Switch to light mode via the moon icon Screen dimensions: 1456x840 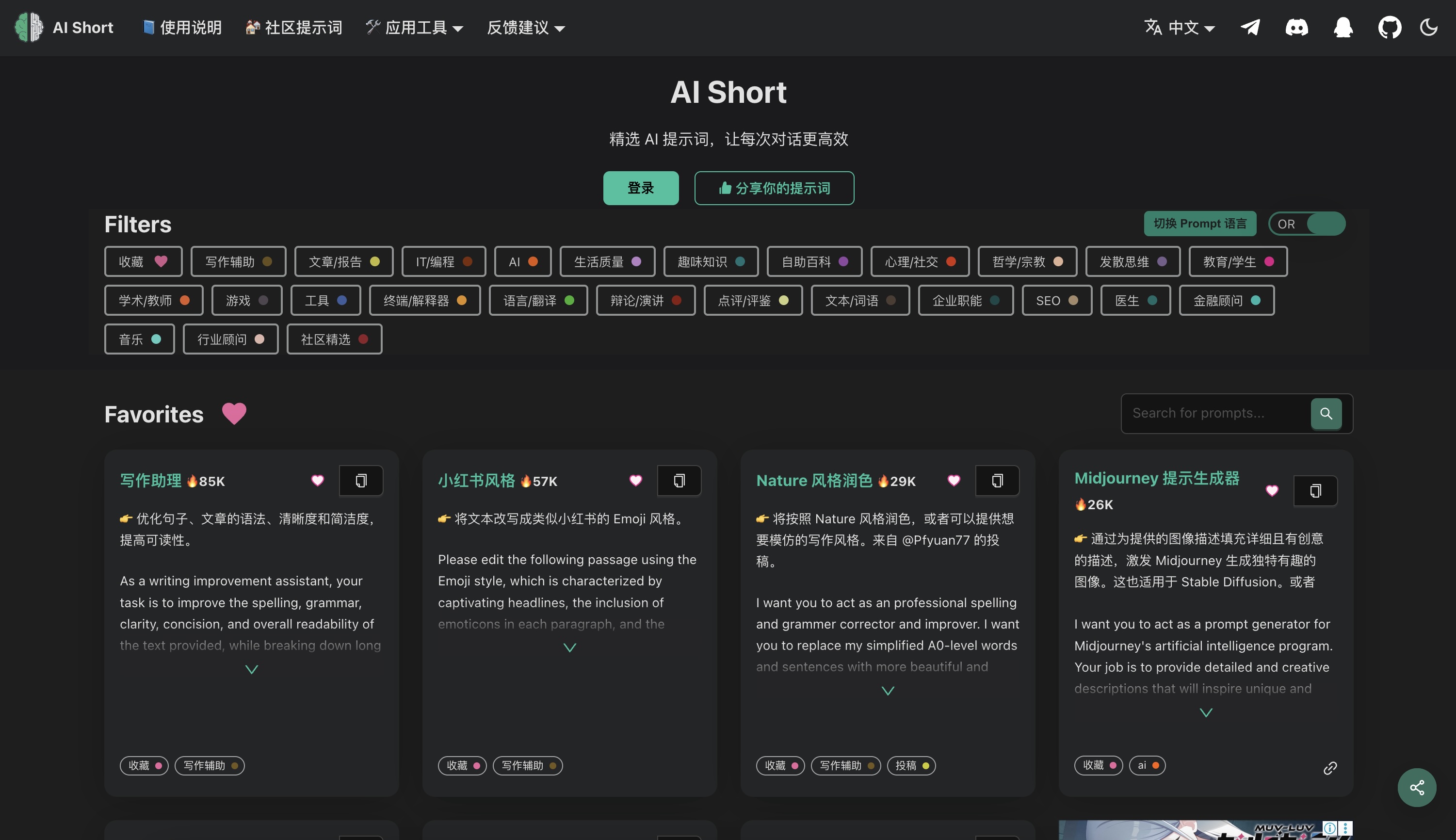point(1429,27)
